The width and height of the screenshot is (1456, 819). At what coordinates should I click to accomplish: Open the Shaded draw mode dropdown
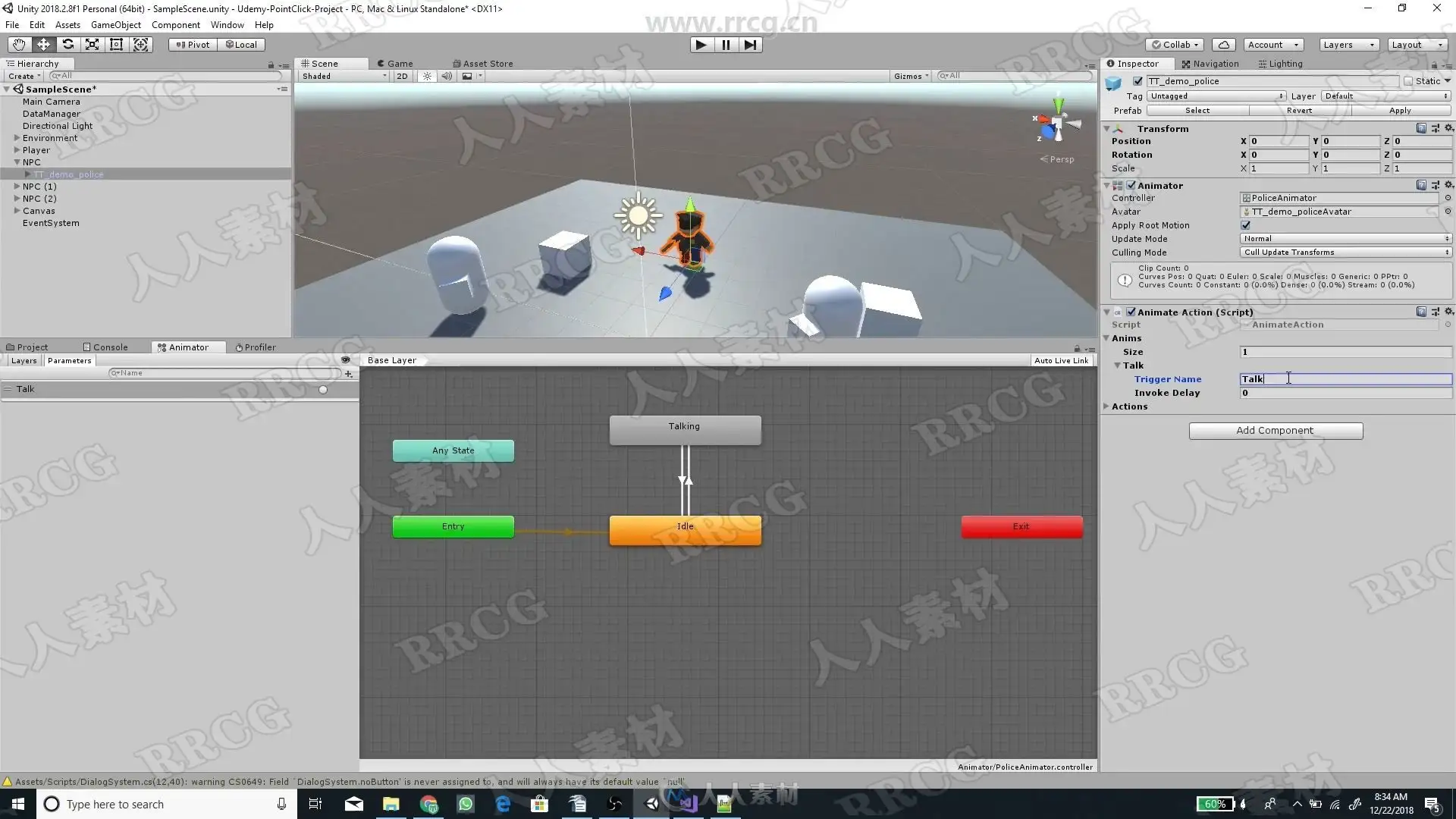point(344,76)
